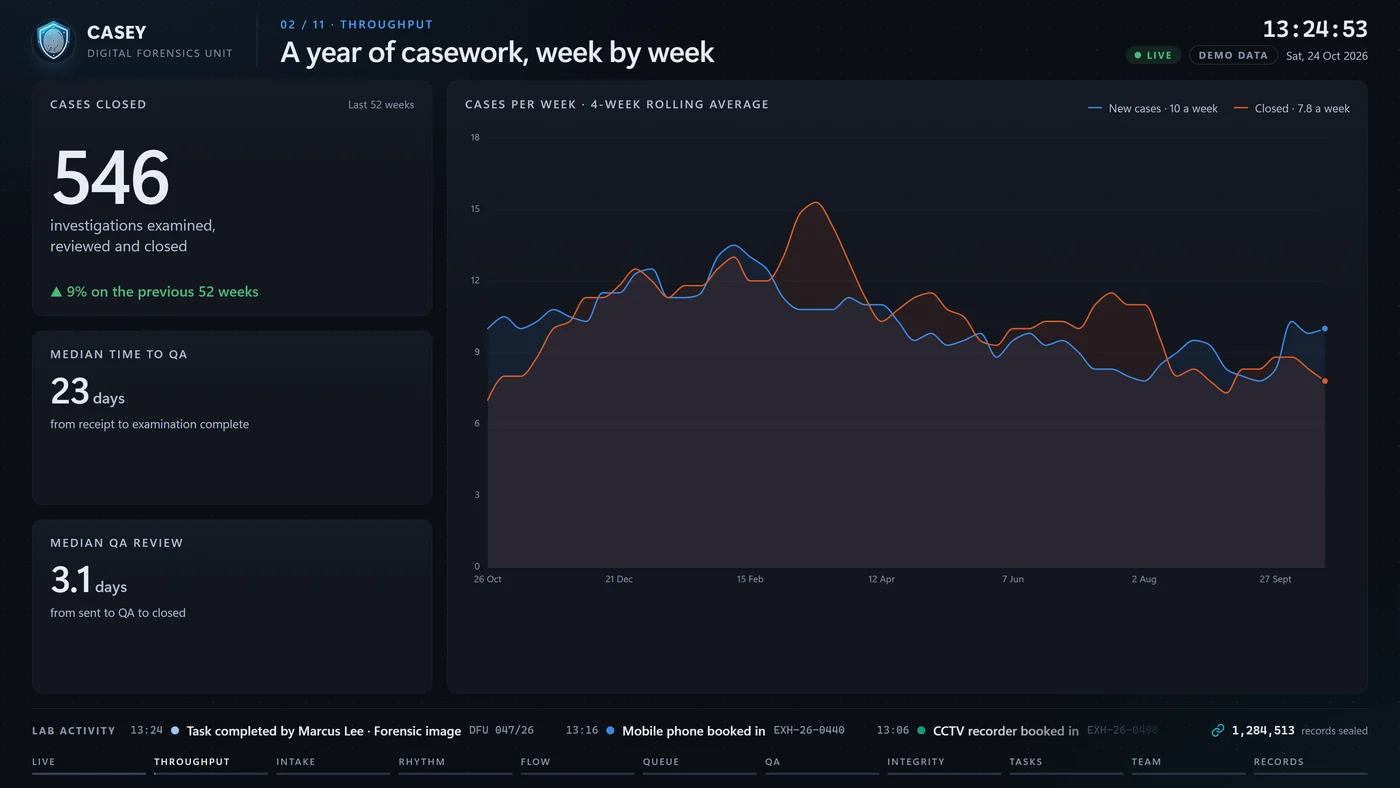Click the green upward triangle trend icon
Image resolution: width=1400 pixels, height=788 pixels.
[57, 292]
